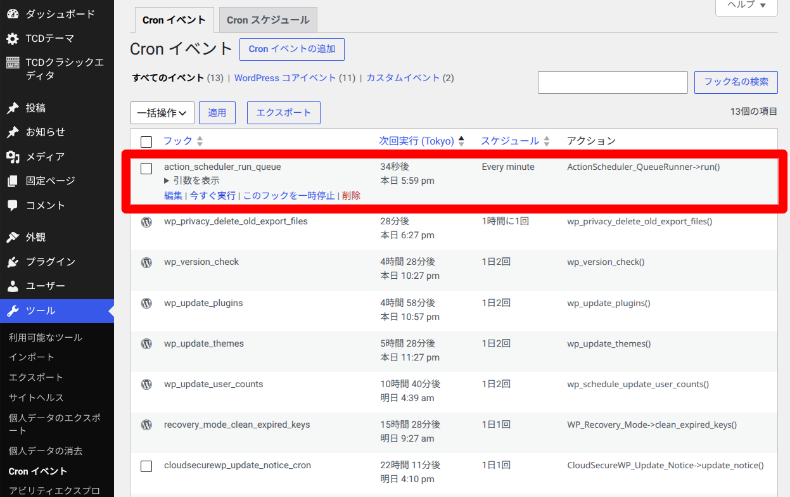790x497 pixels.
Task: Click the プラグイン plug icon
Action: pyautogui.click(x=13, y=262)
